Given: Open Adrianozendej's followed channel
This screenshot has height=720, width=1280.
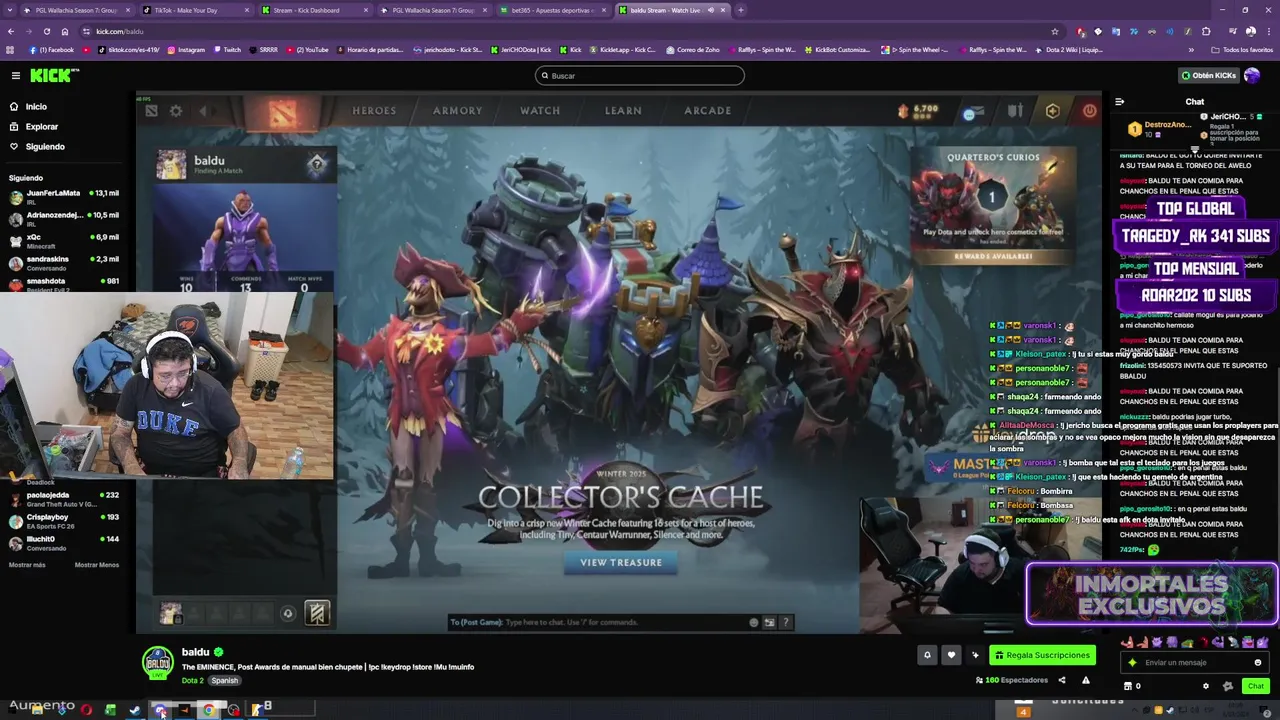Looking at the screenshot, I should click(63, 219).
